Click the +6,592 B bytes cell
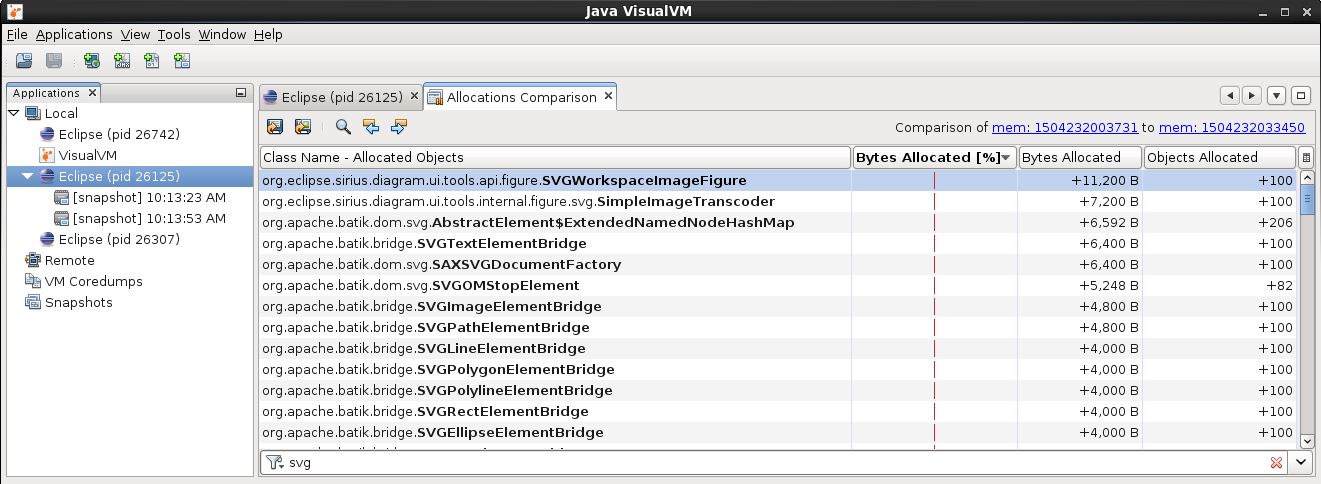 pos(1081,222)
